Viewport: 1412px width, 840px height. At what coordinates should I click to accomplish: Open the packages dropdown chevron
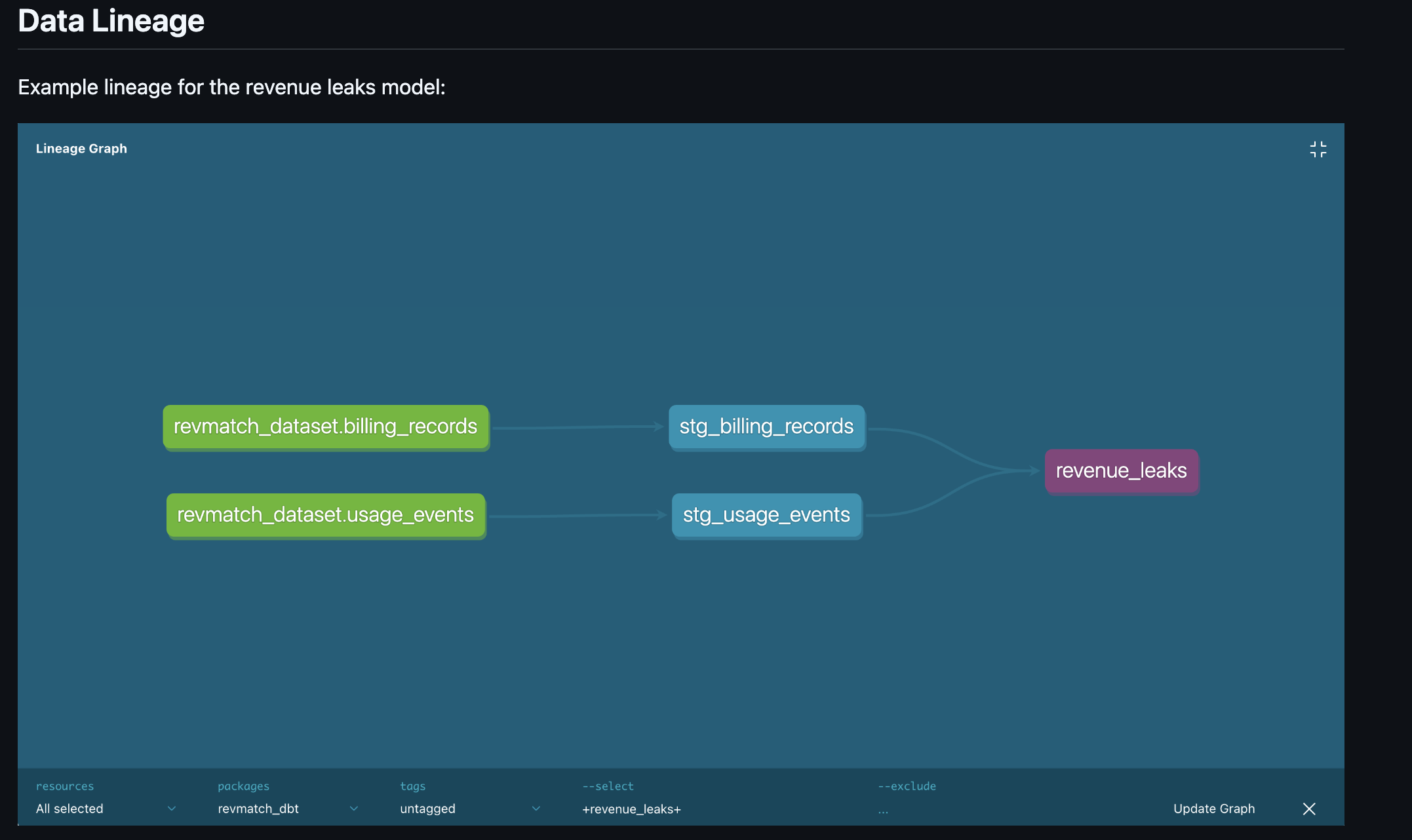click(354, 809)
